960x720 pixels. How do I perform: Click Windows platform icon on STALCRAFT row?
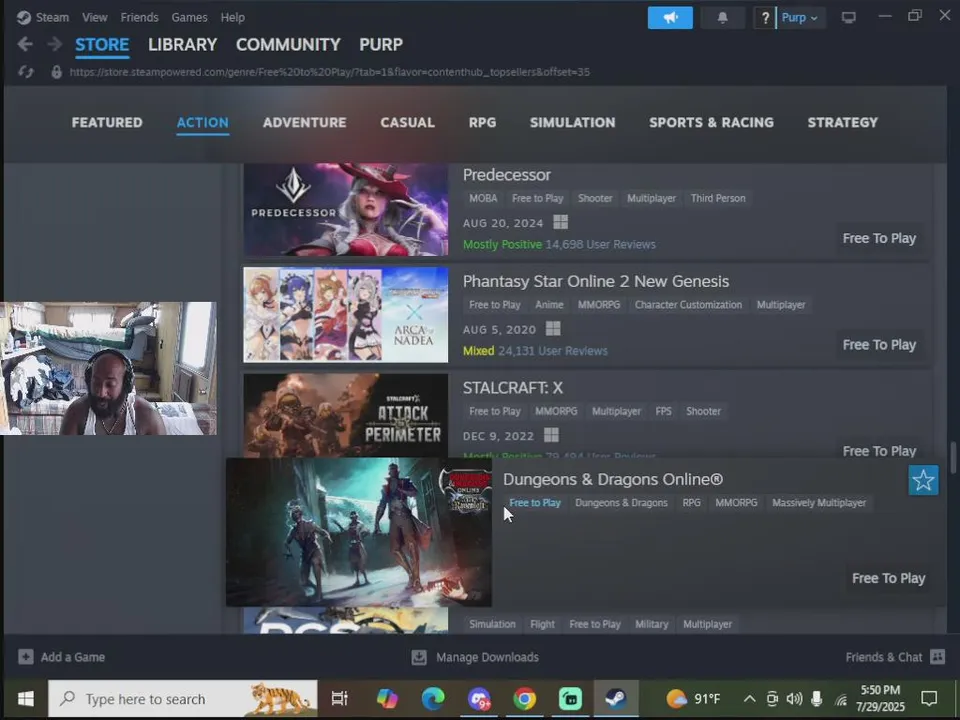coord(551,435)
